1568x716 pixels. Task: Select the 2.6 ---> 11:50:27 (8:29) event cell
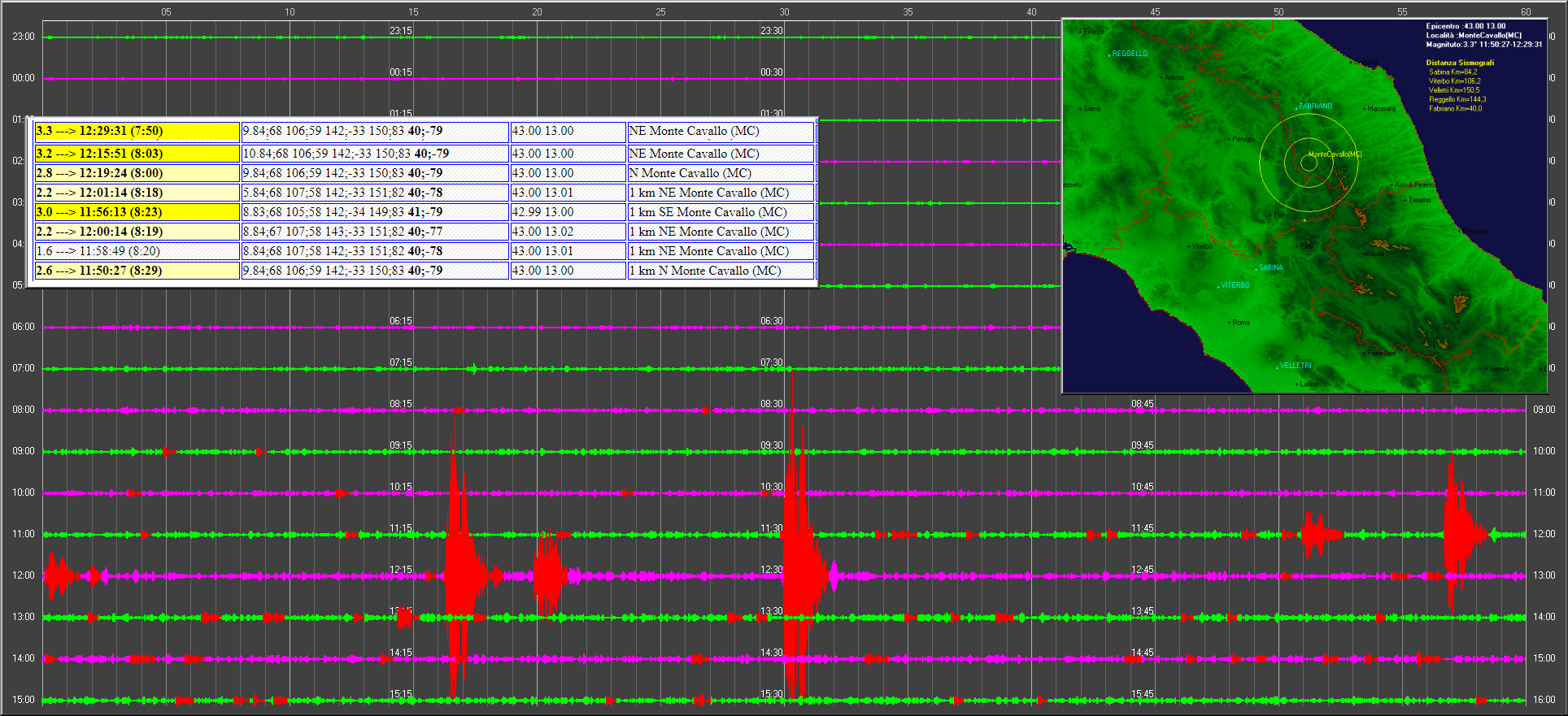coord(137,271)
